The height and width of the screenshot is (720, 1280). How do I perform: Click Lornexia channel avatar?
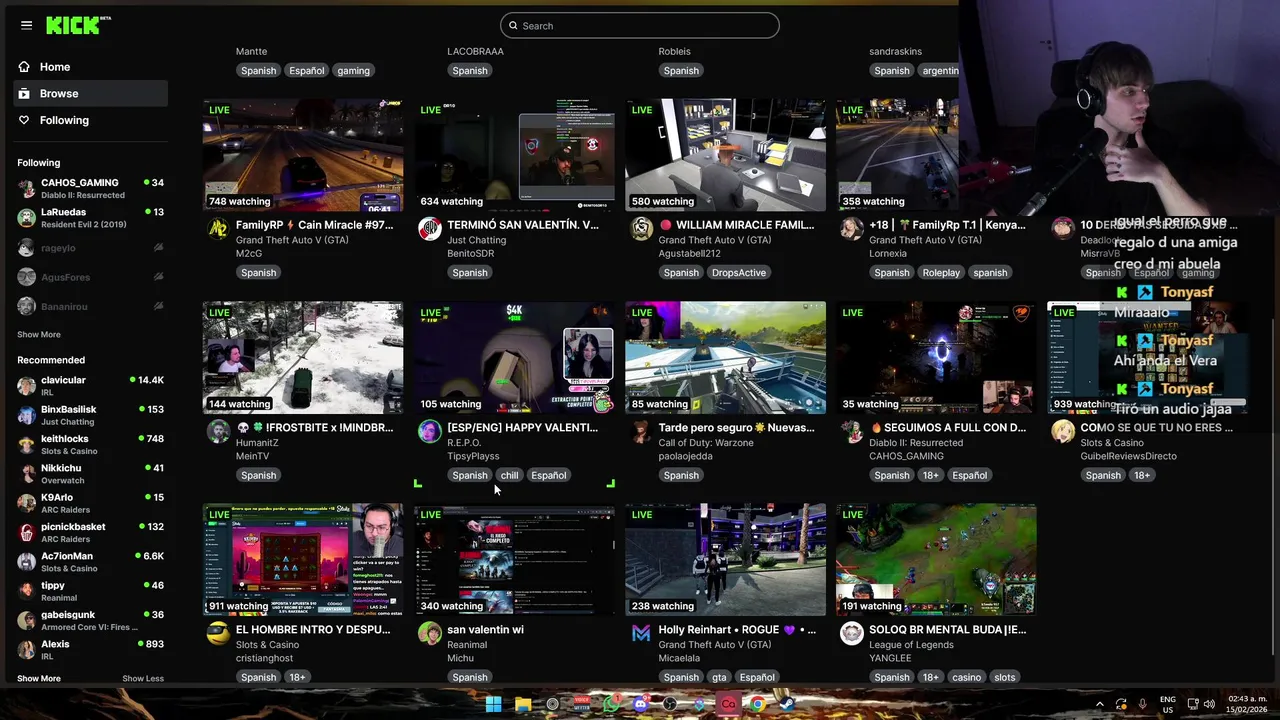(x=852, y=229)
